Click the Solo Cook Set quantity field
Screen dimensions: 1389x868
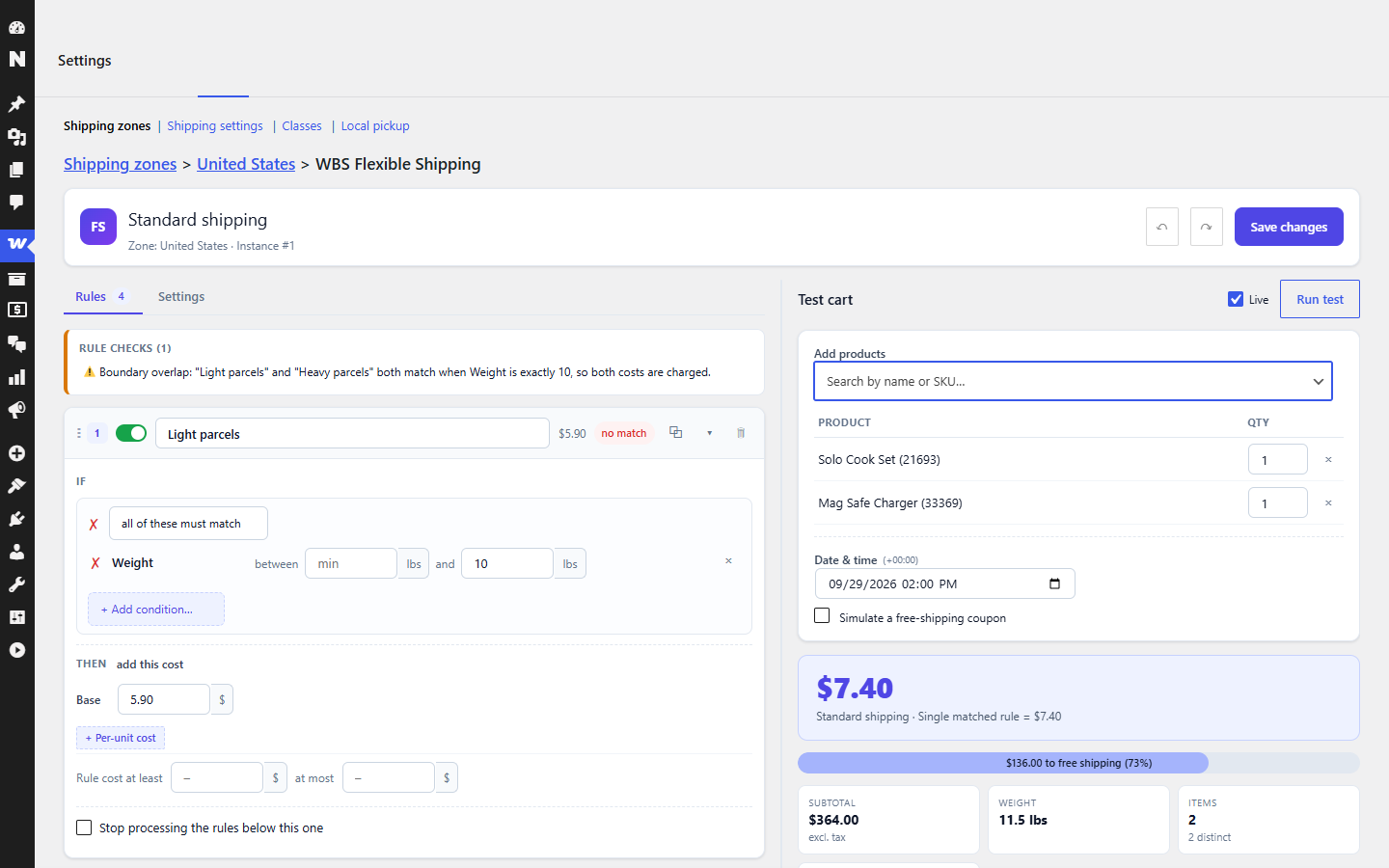tap(1278, 459)
